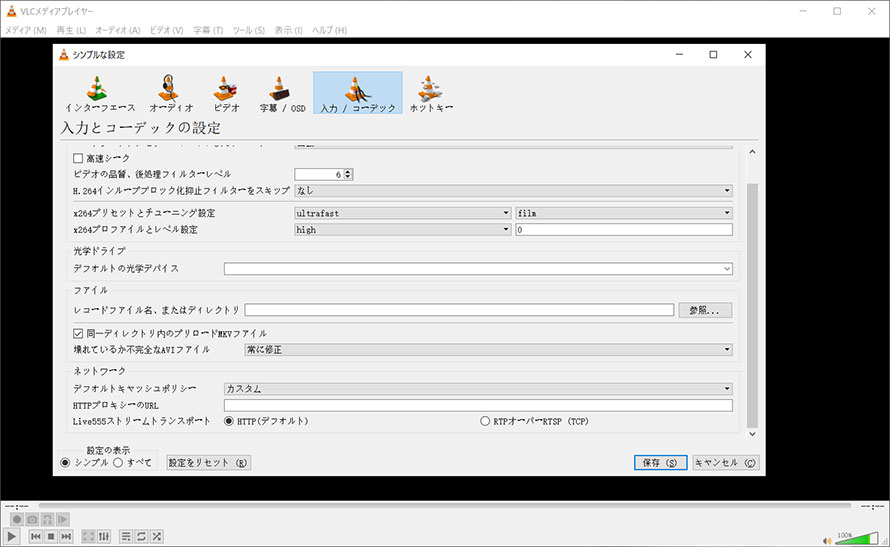The image size is (890, 547).
Task: Uncheck 同一ディレクトリ内のプリロードMKVファイル
Action: tap(78, 333)
